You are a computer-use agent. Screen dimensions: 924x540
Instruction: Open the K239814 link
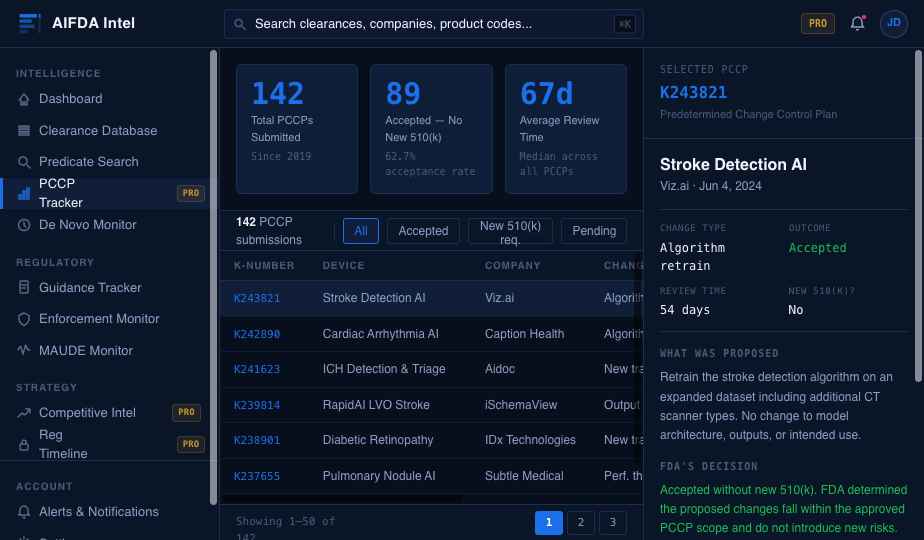pyautogui.click(x=256, y=405)
